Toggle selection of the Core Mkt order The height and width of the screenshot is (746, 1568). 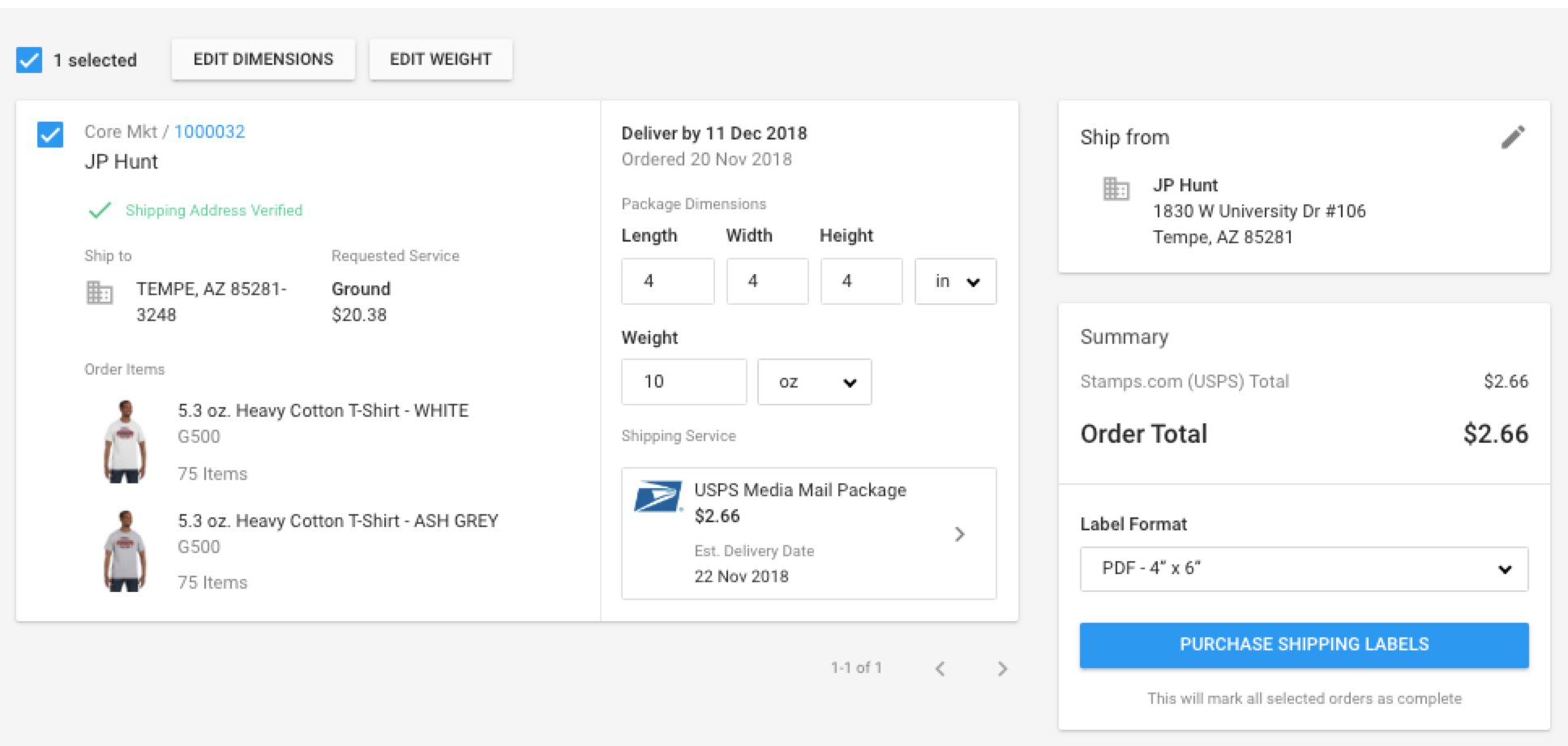(x=49, y=135)
